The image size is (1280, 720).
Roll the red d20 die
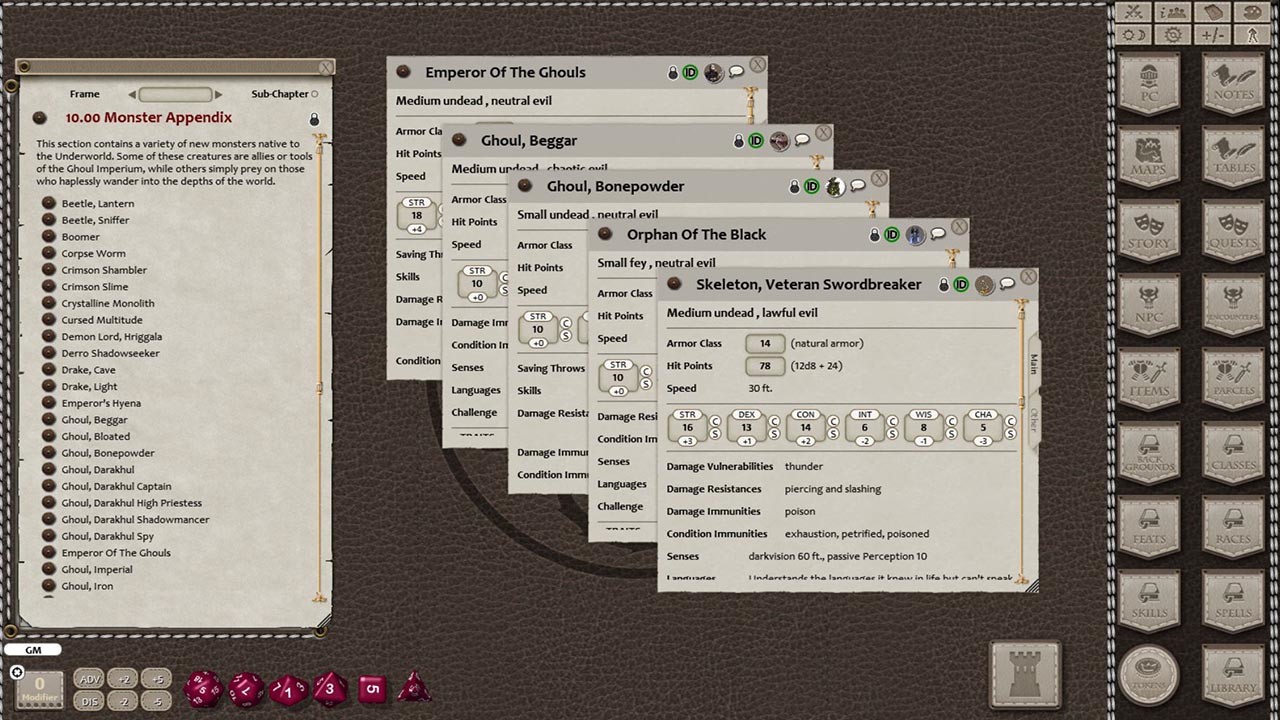tap(203, 690)
